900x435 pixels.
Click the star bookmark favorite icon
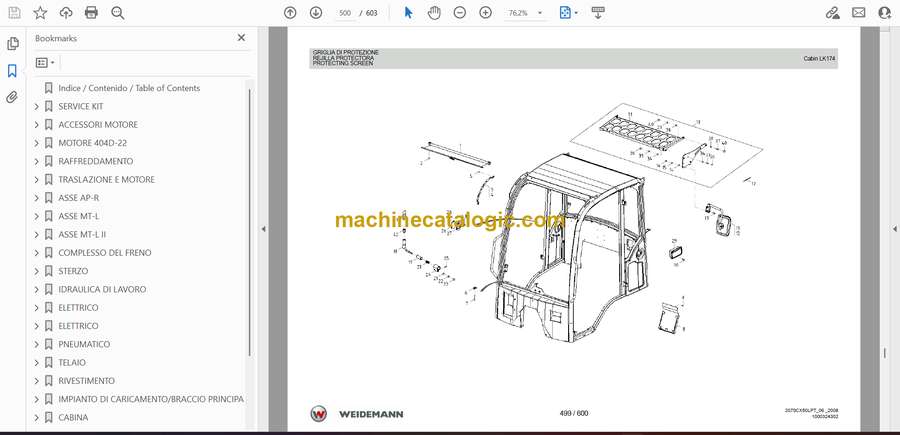pos(40,13)
